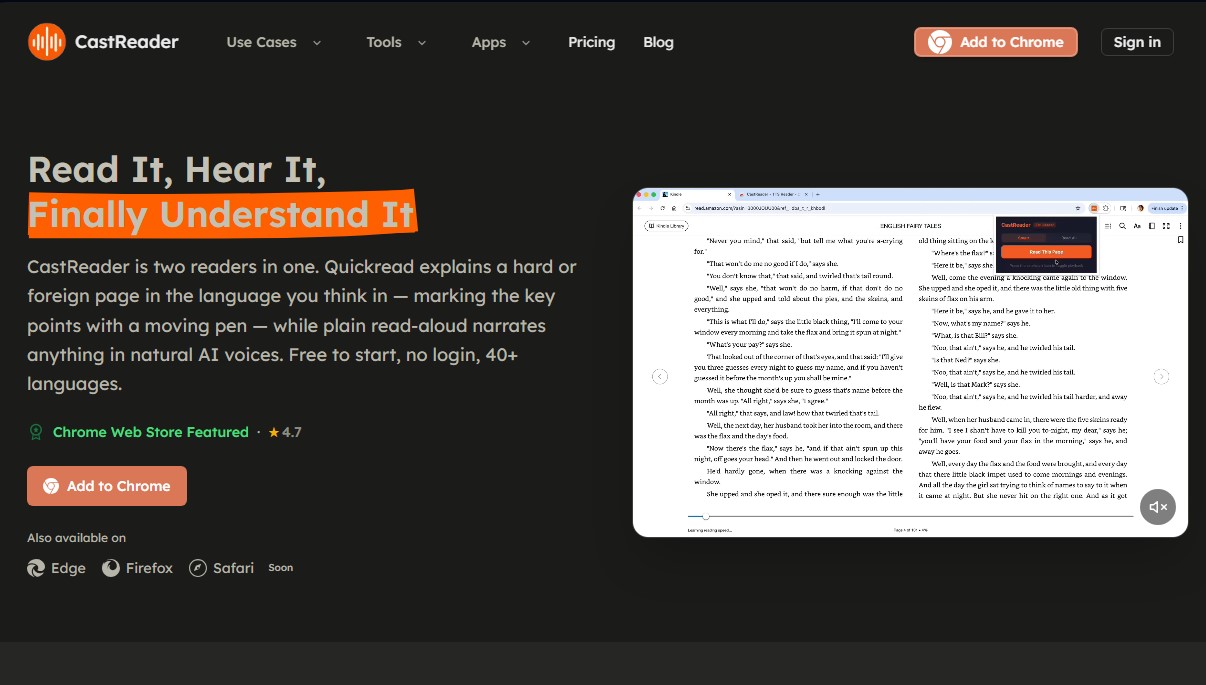Screen dimensions: 1206x685
Task: Click the Sign in button
Action: point(1137,42)
